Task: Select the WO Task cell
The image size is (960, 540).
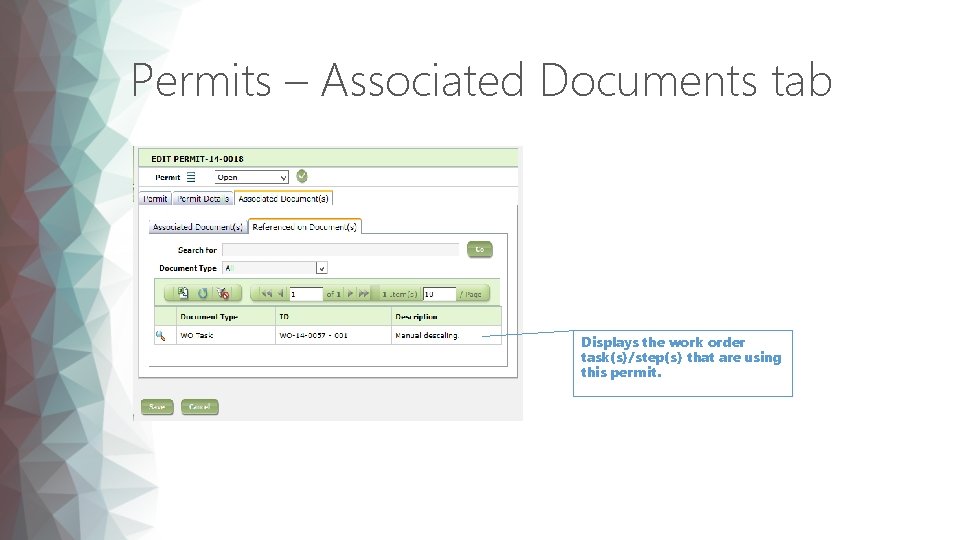Action: click(225, 336)
